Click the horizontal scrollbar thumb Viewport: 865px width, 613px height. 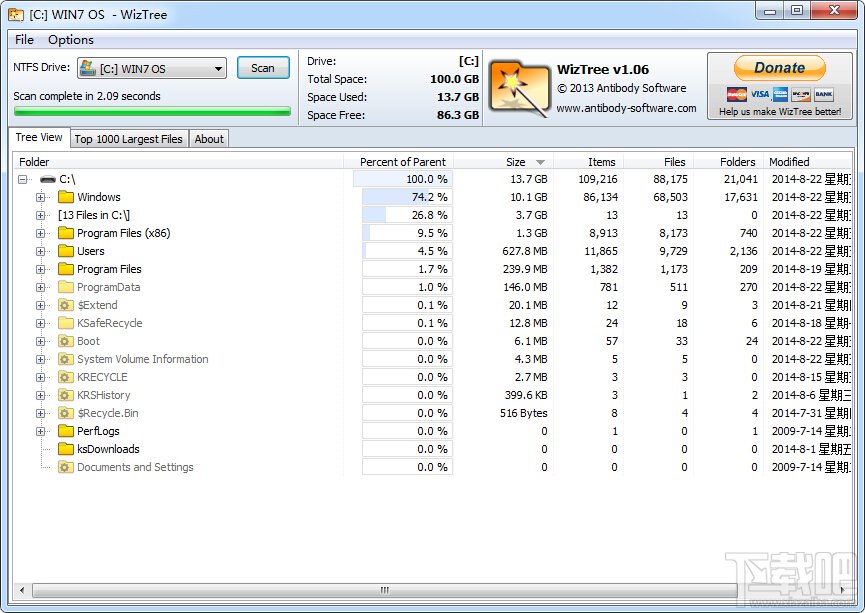pyautogui.click(x=385, y=590)
